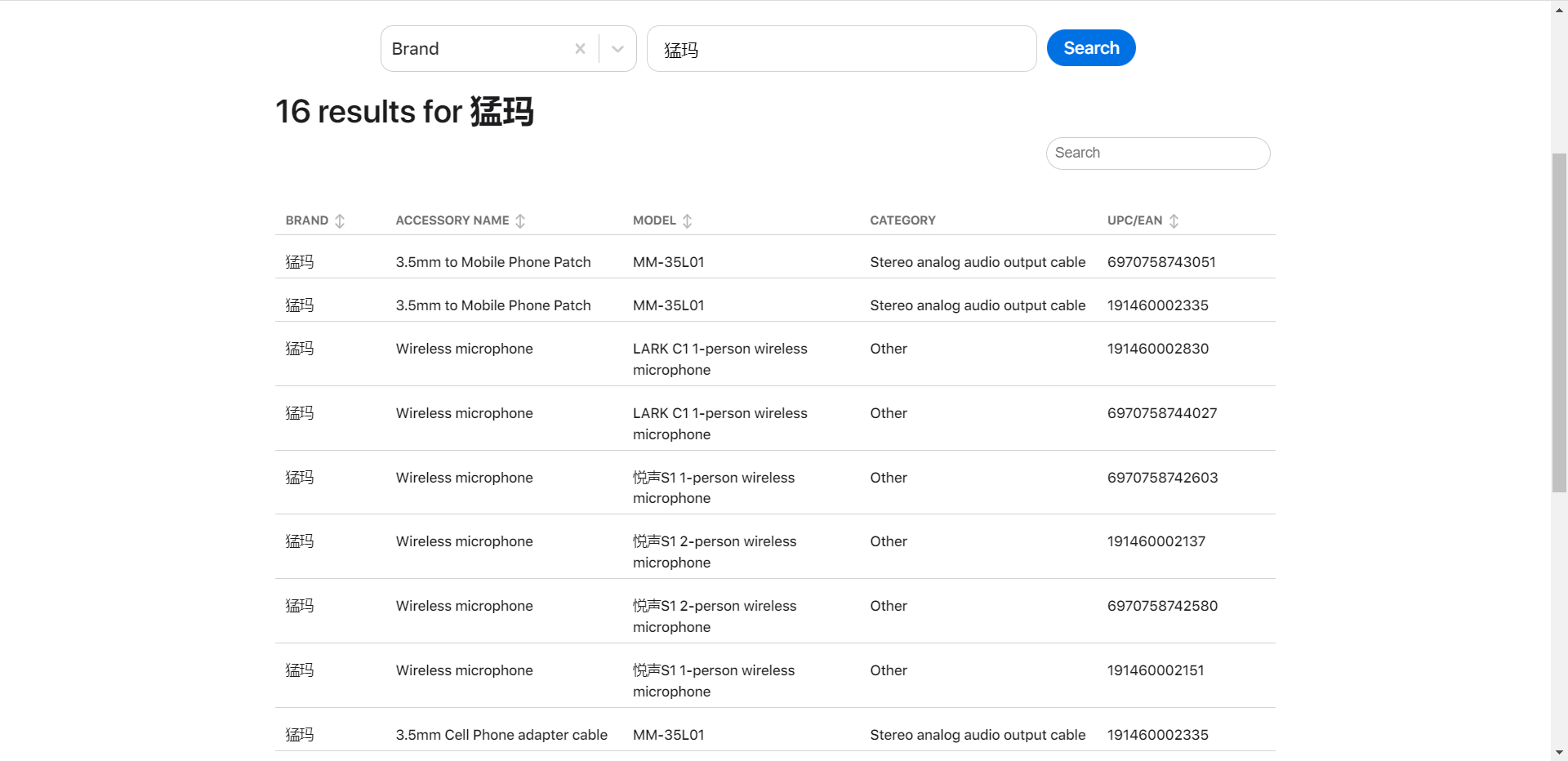Click Wireless microphone in UPC 6970758744027 row

coord(464,413)
